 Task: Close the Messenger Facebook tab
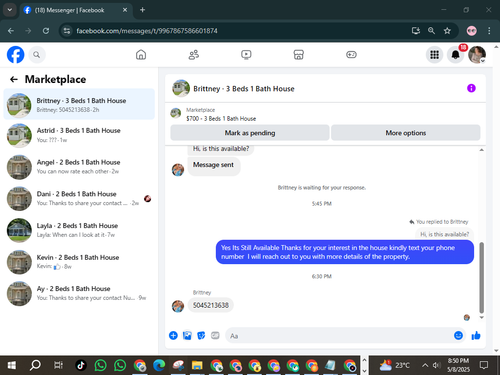(x=125, y=10)
